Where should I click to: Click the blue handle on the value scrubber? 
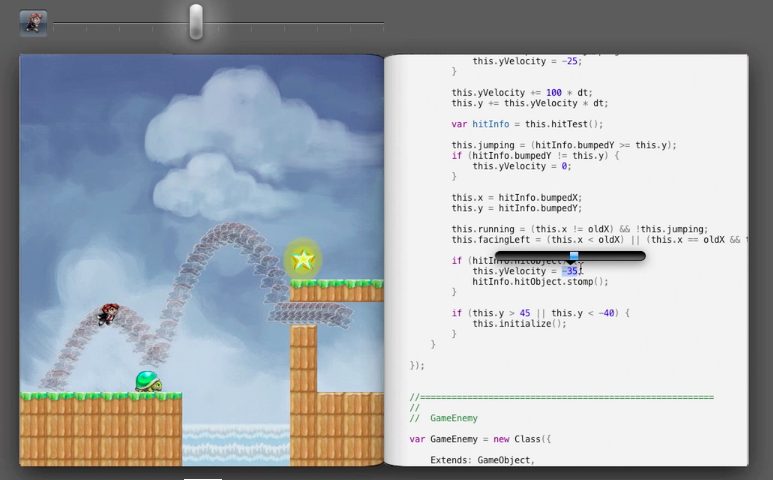point(574,255)
